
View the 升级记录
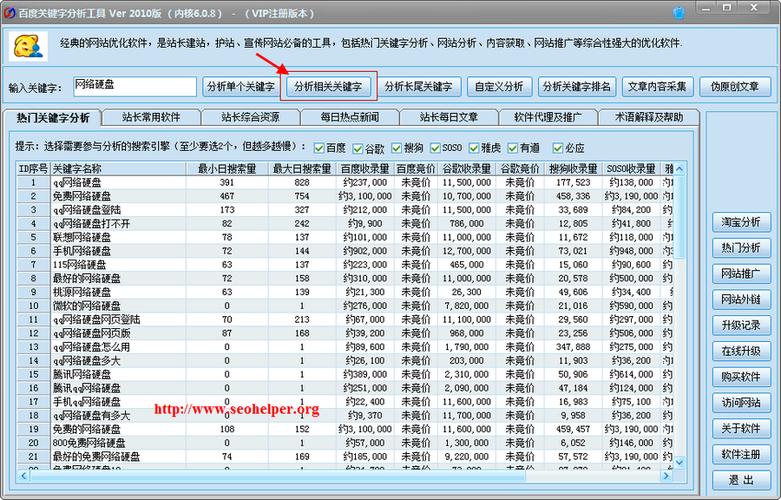[741, 326]
